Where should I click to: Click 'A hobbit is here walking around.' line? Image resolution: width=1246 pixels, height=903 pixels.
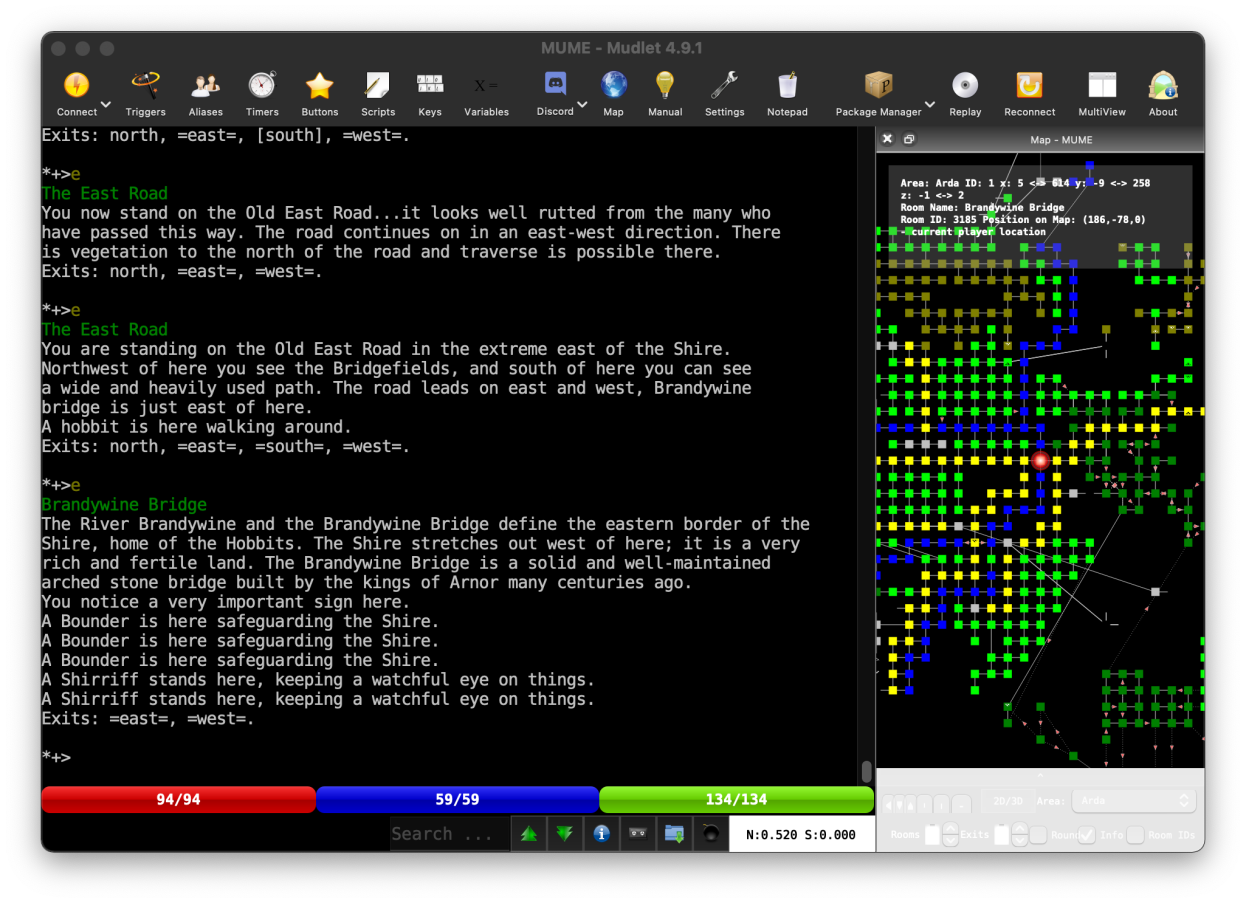197,427
